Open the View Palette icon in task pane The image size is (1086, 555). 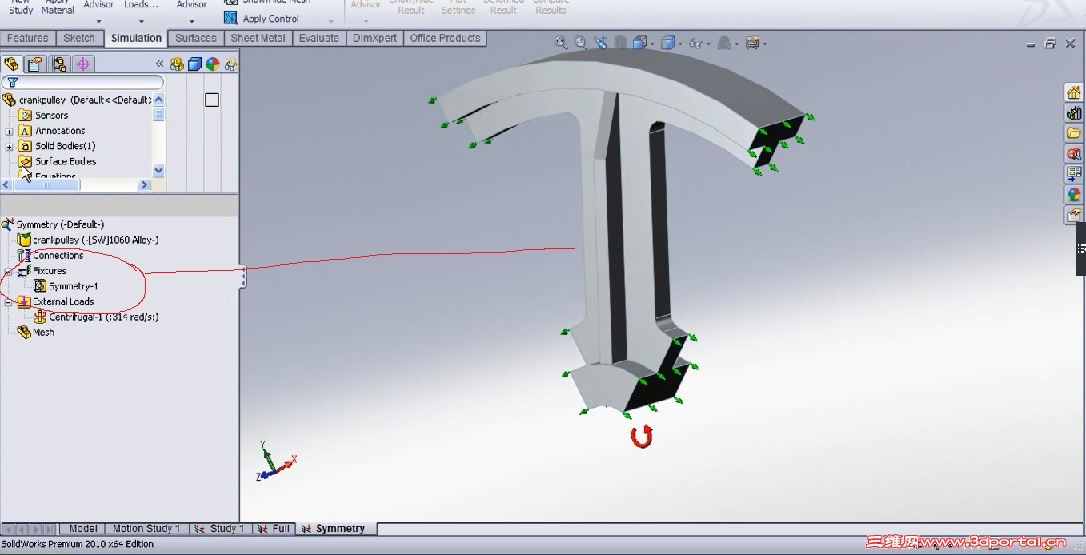coord(1074,174)
